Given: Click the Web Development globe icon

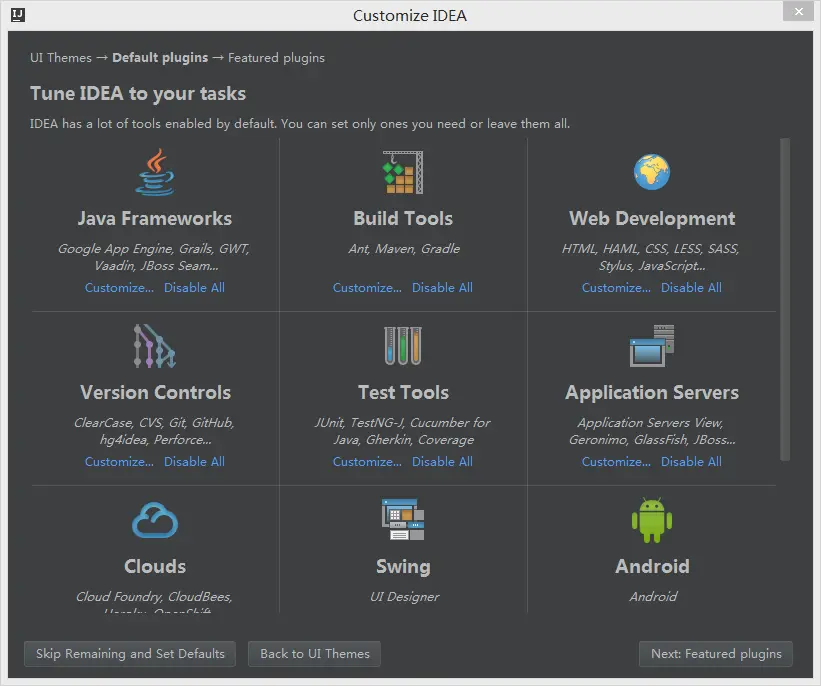Looking at the screenshot, I should pos(651,172).
